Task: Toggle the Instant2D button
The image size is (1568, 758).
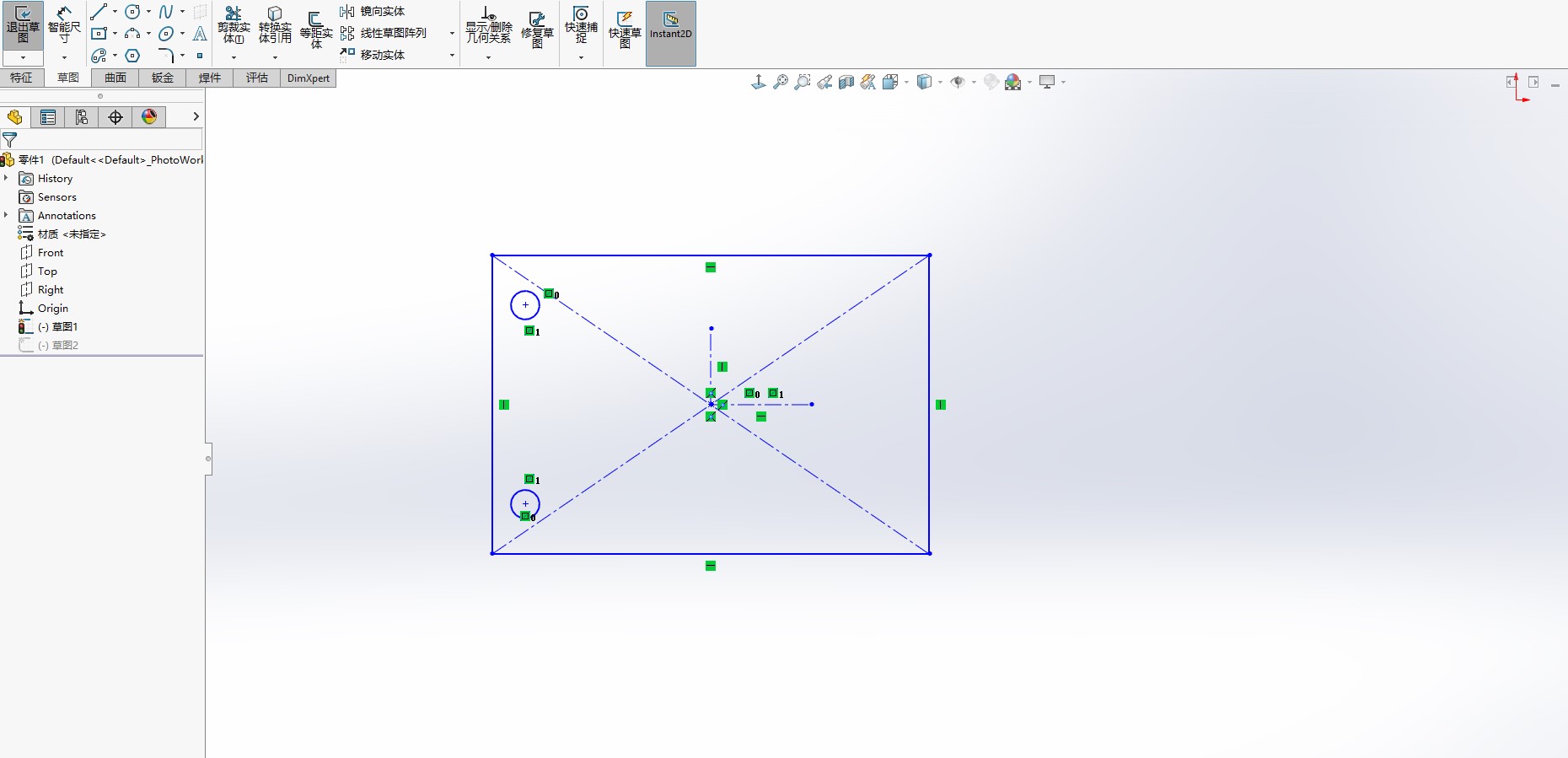Action: [x=671, y=33]
